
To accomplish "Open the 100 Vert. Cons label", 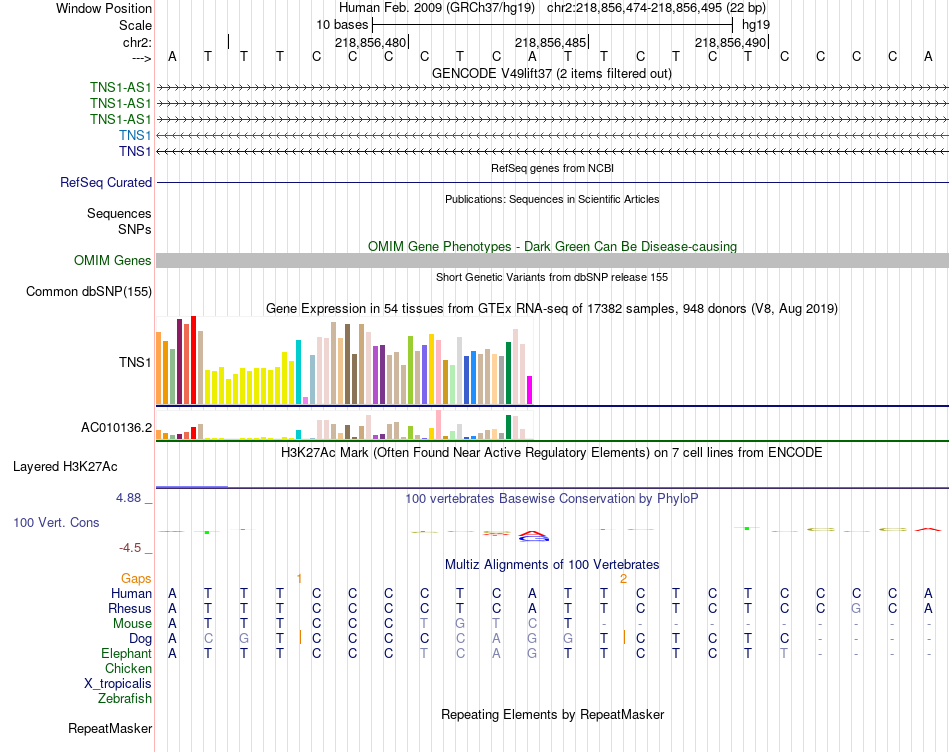I will [x=56, y=522].
